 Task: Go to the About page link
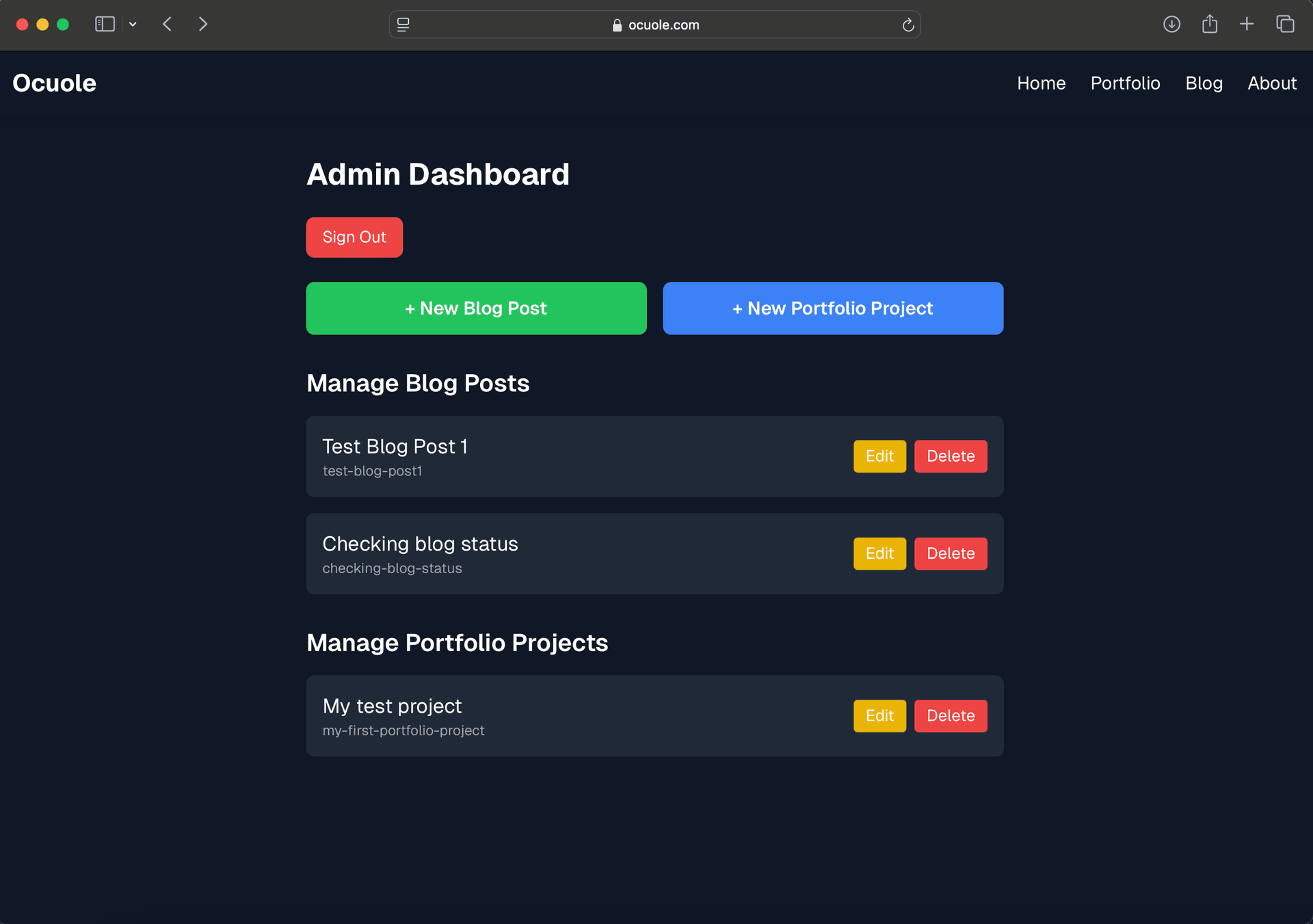[1272, 83]
